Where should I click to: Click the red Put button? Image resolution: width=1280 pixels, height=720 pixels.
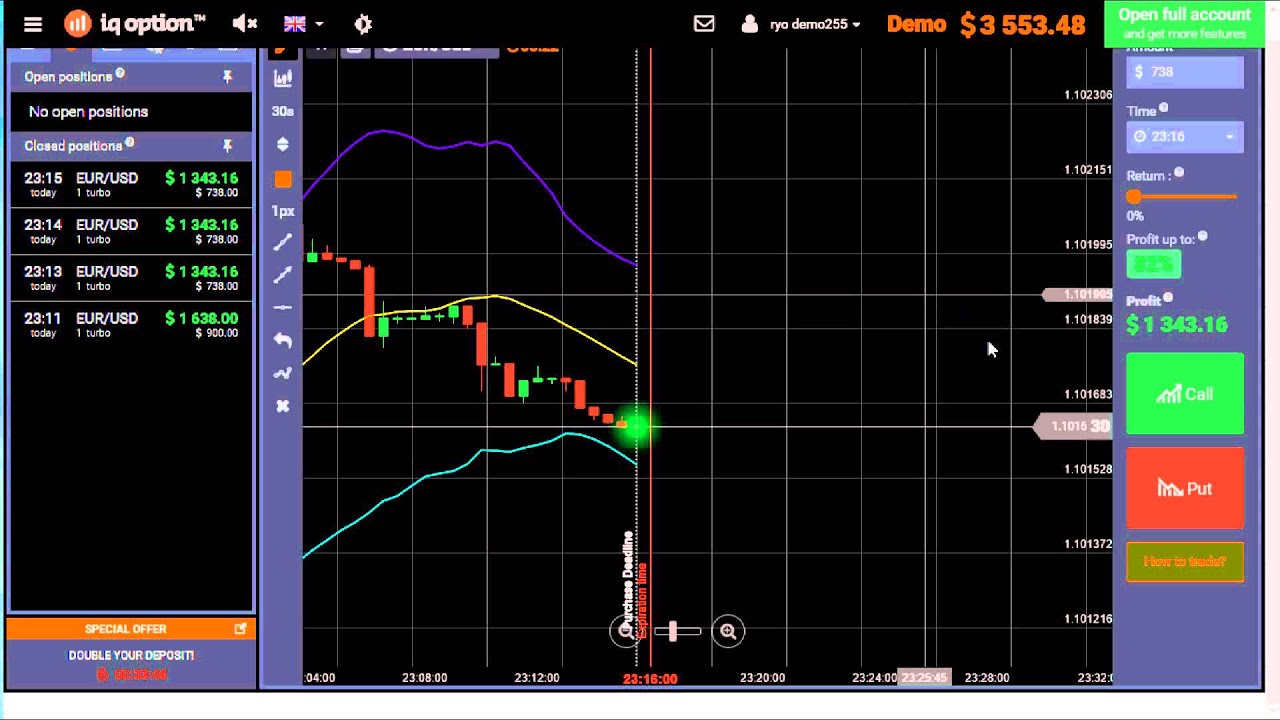1185,488
